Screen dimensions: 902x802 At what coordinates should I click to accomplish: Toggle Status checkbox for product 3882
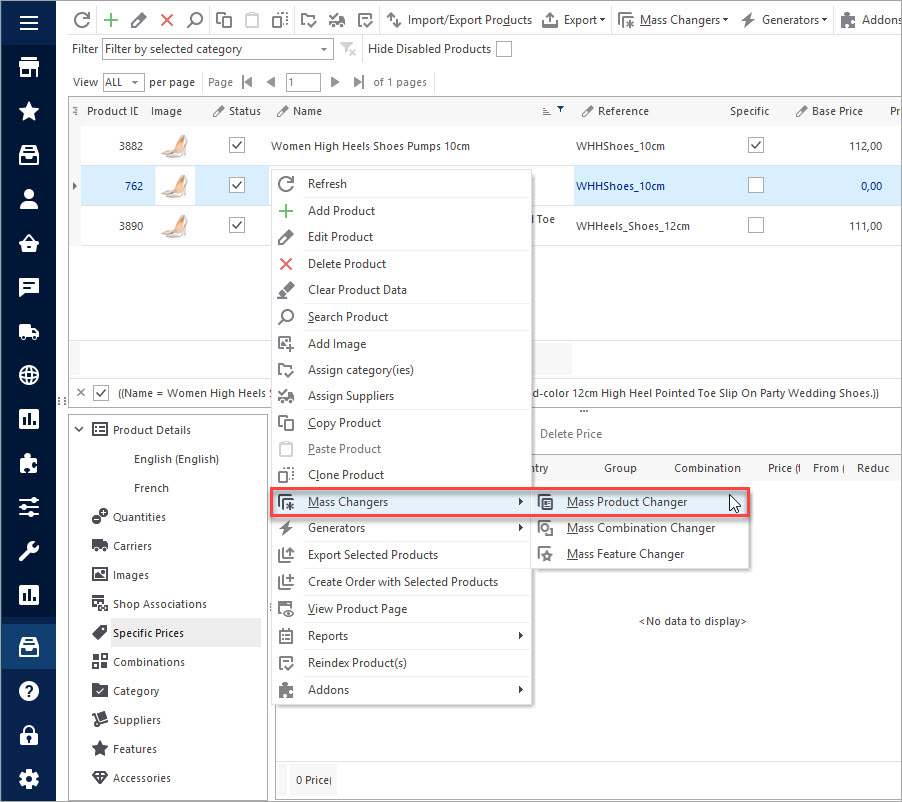tap(237, 145)
